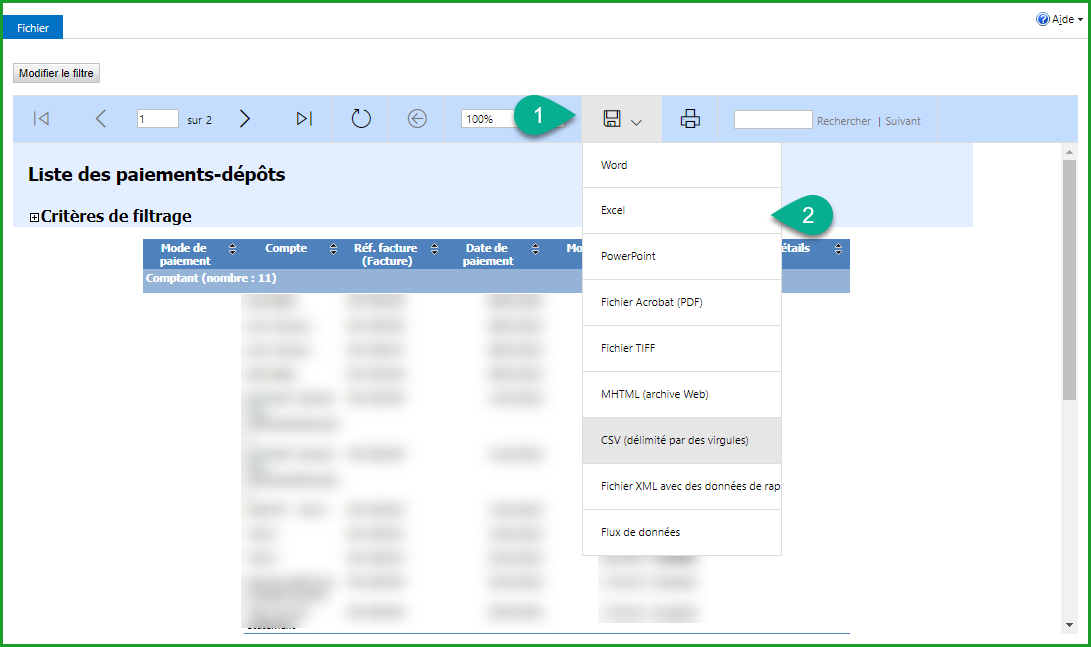Sort by the Mode de paiement column
This screenshot has width=1091, height=647.
233,249
